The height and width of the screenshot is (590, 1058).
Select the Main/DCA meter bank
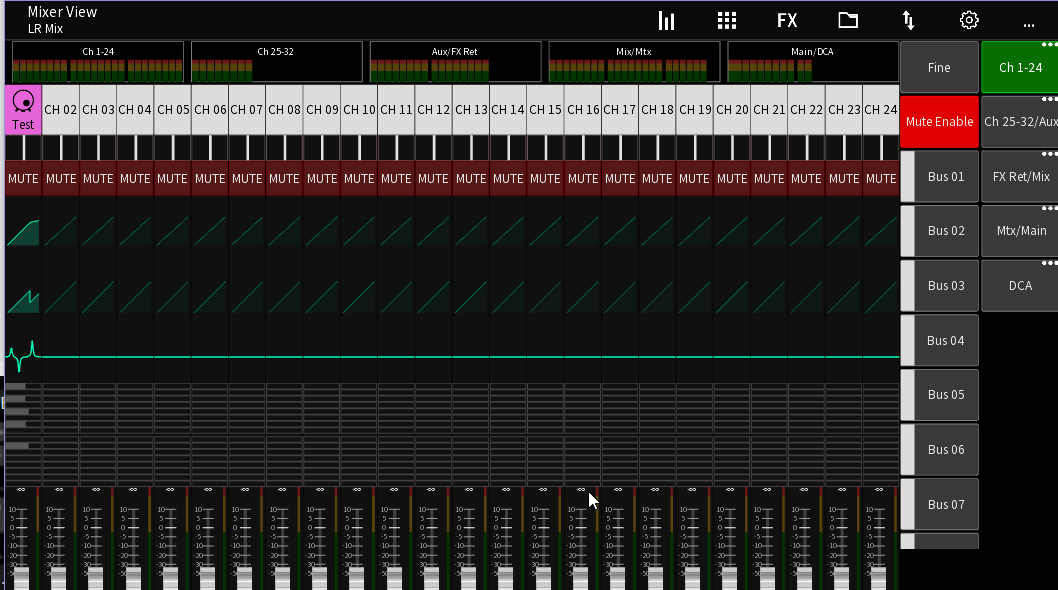[x=812, y=62]
